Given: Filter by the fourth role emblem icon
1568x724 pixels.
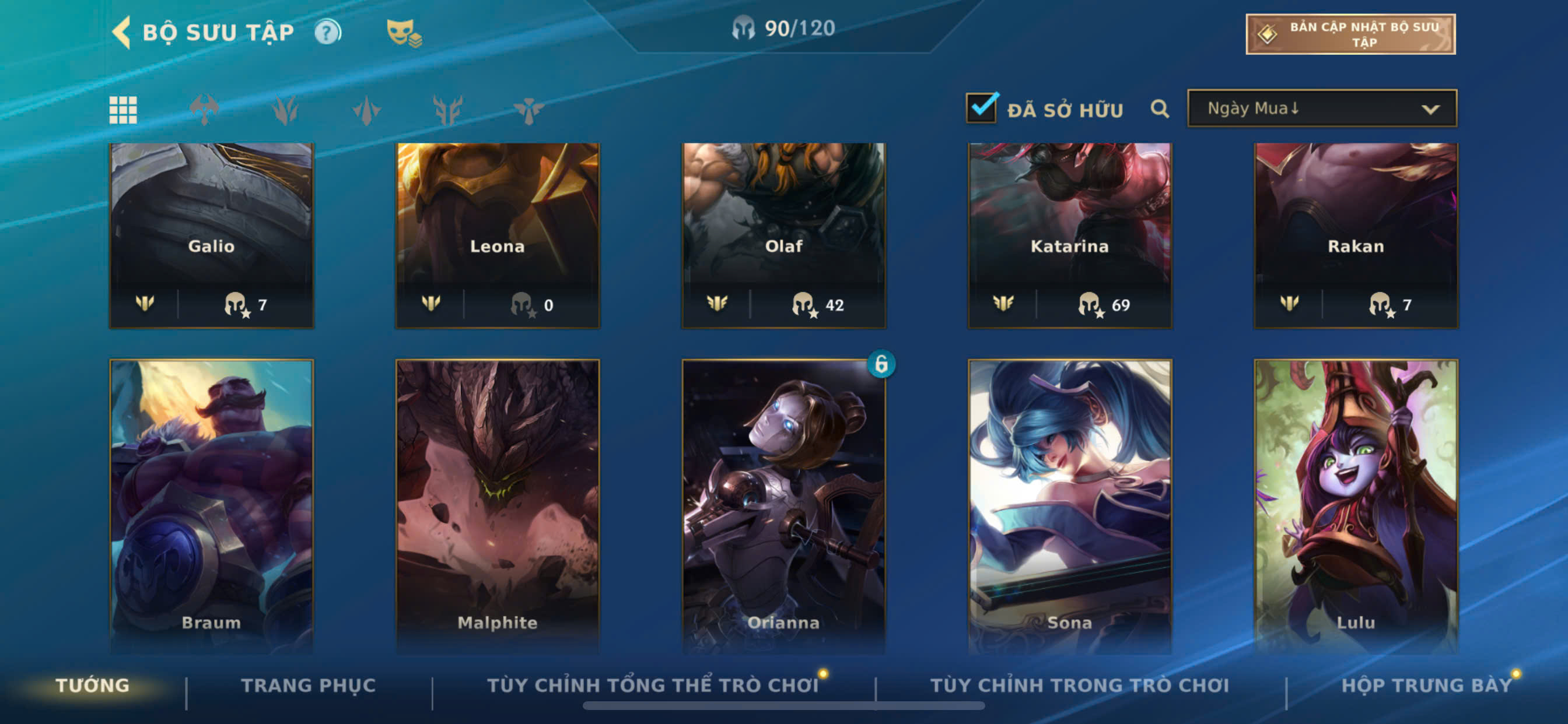Looking at the screenshot, I should point(447,110).
